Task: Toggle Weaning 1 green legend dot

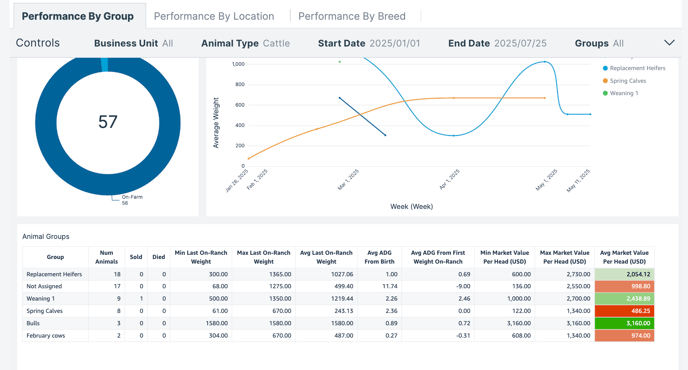Action: pyautogui.click(x=605, y=93)
